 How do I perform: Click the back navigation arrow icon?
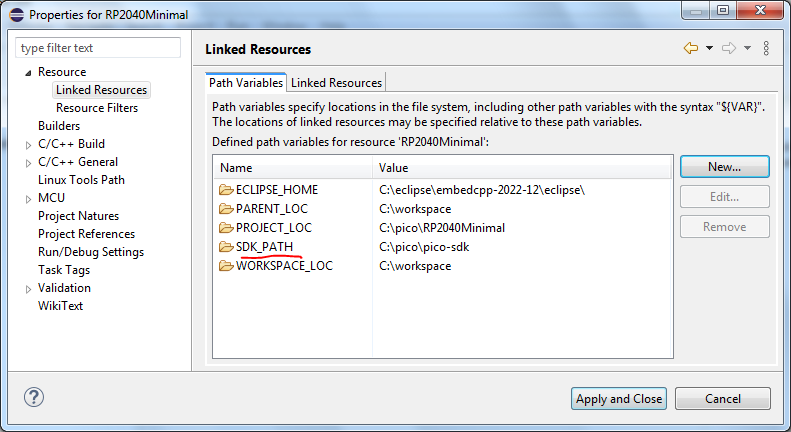[690, 48]
